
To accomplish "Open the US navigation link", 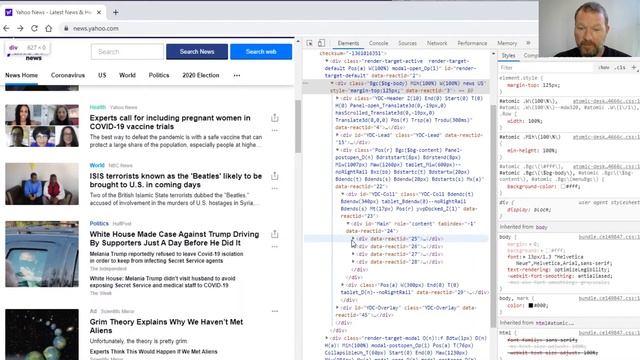I will click(102, 76).
